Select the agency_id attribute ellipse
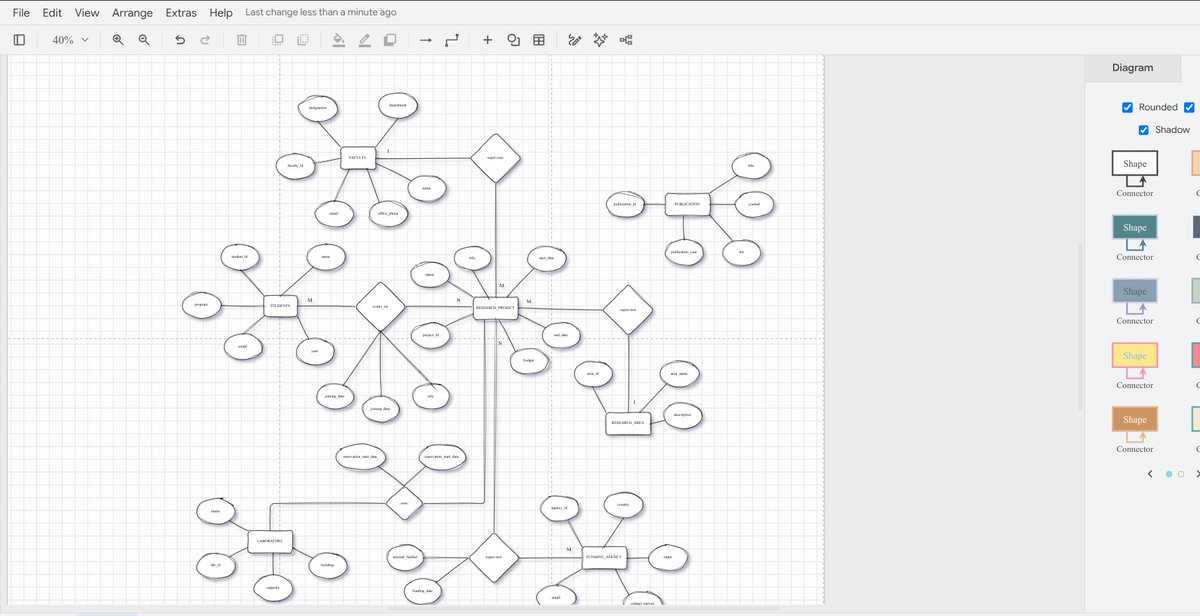Image resolution: width=1200 pixels, height=616 pixels. point(559,508)
